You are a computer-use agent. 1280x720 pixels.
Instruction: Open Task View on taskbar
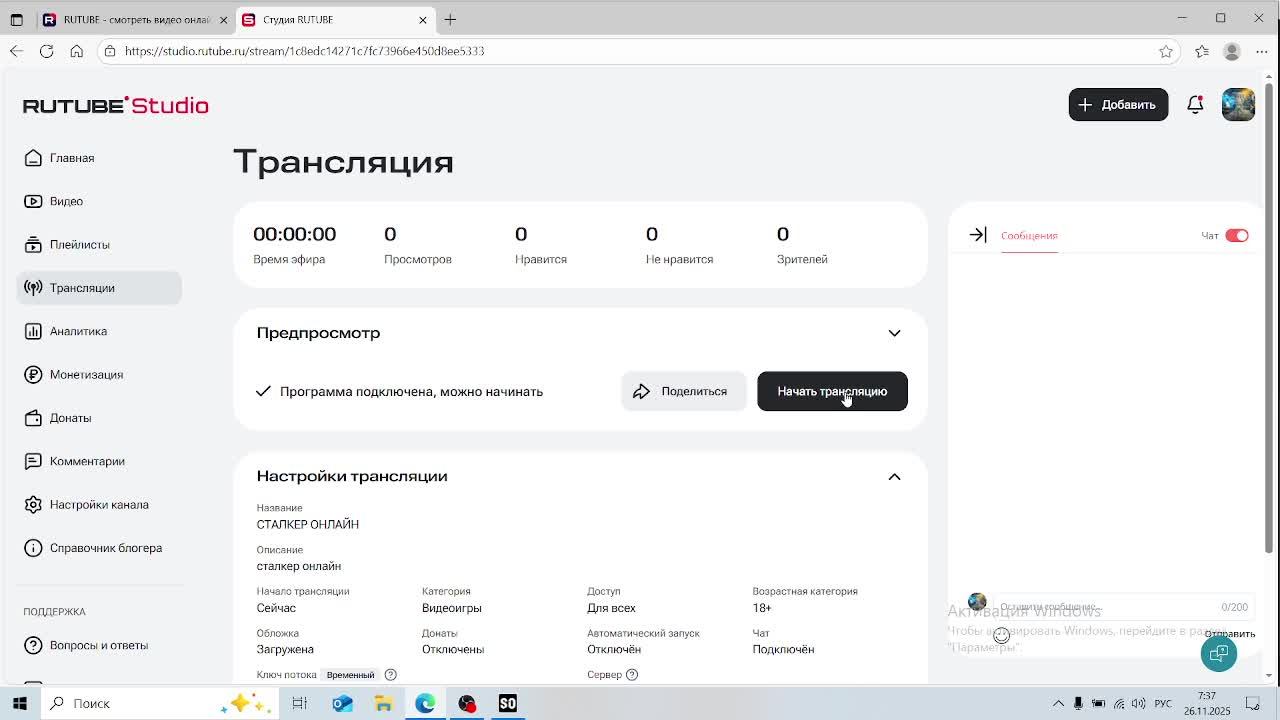coord(299,703)
